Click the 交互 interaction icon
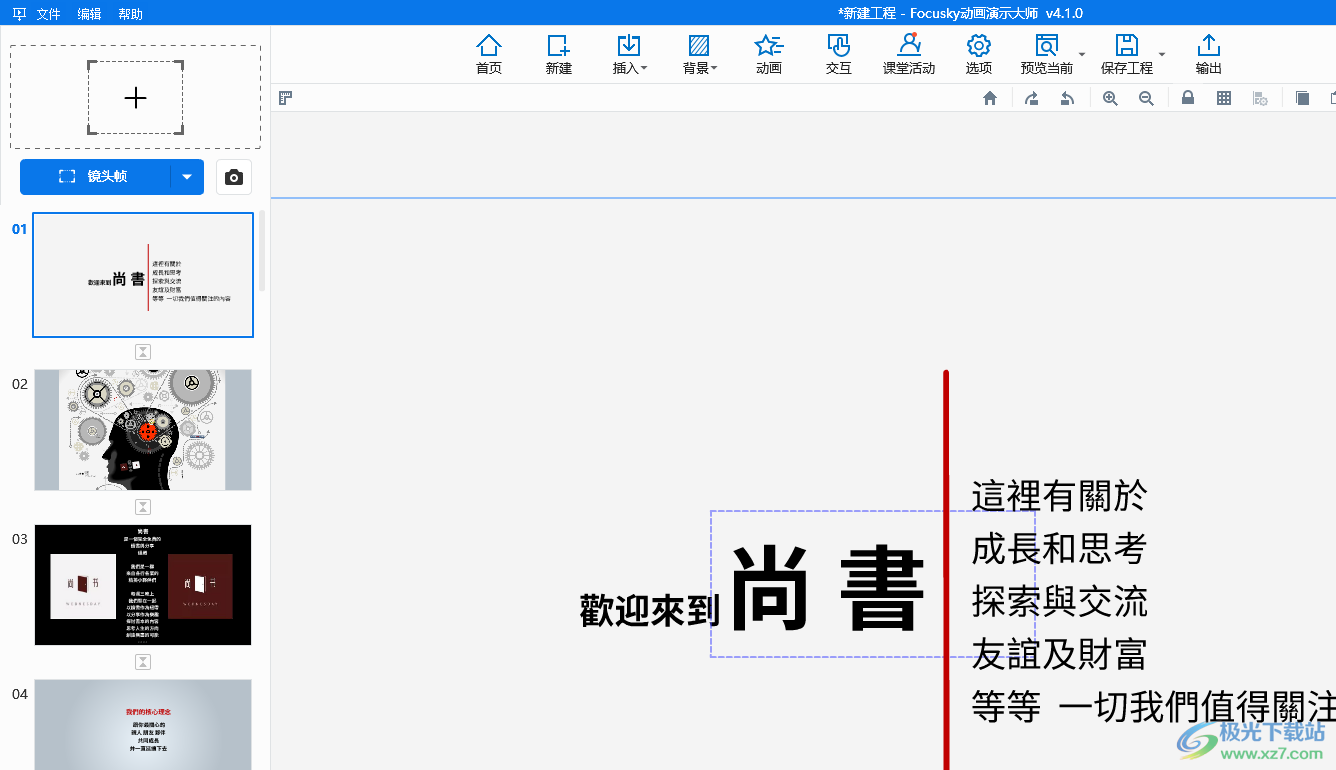The image size is (1336, 770). point(839,54)
